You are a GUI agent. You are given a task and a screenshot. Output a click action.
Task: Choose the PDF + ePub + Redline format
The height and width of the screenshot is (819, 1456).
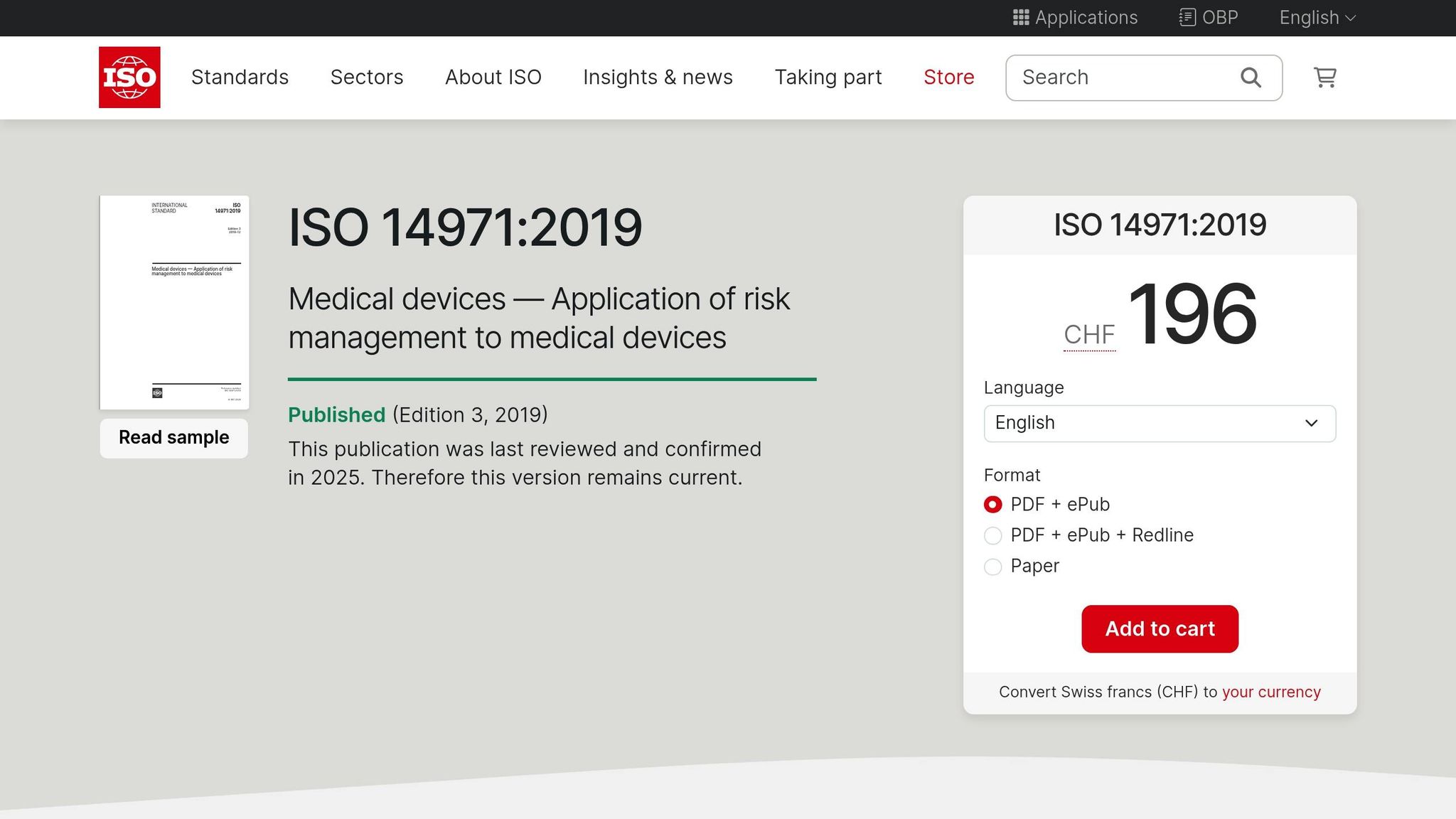point(992,535)
